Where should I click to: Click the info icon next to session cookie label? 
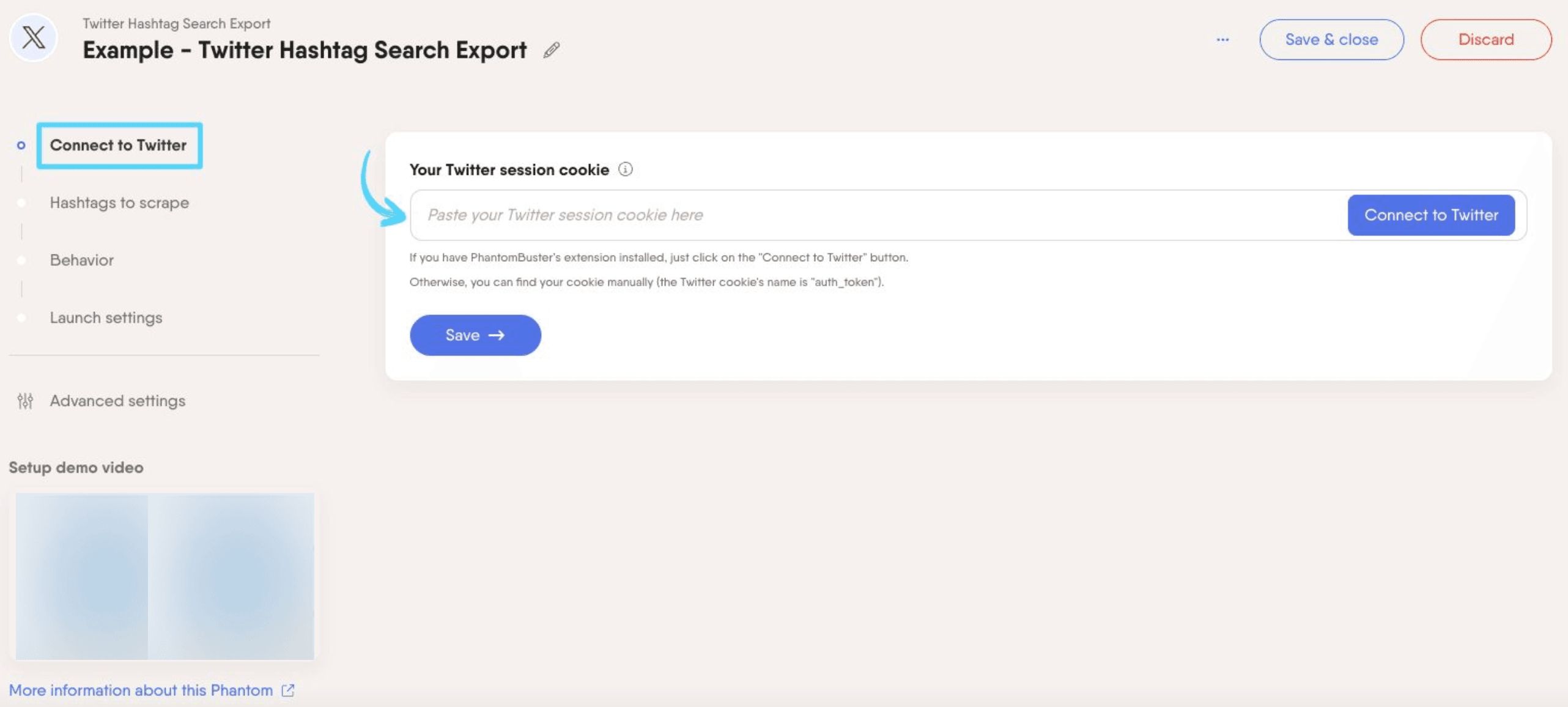coord(625,169)
